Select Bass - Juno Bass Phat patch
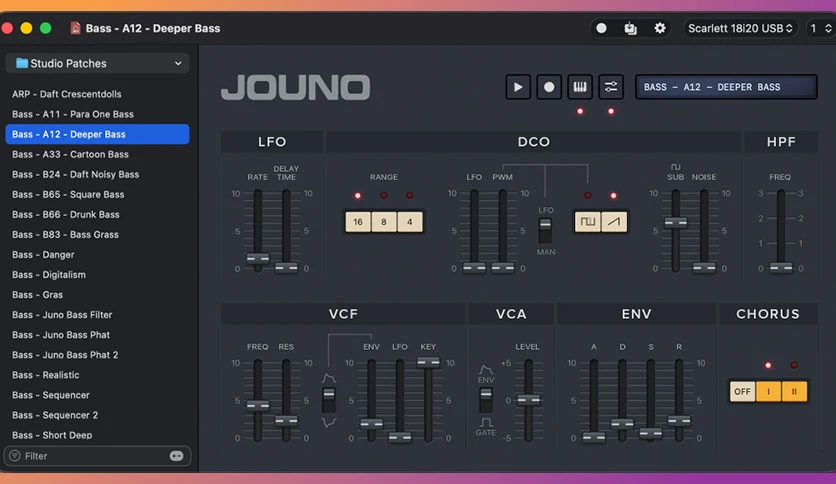Viewport: 836px width, 484px height. 98,335
